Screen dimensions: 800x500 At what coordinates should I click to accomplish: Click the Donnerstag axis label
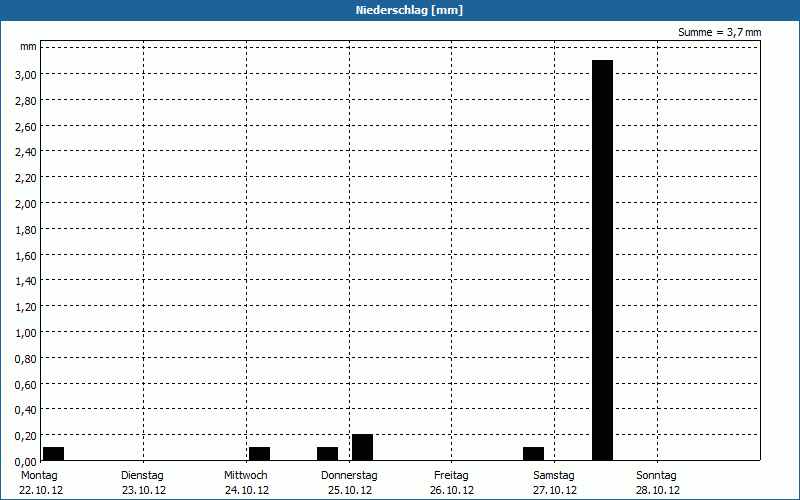349,476
